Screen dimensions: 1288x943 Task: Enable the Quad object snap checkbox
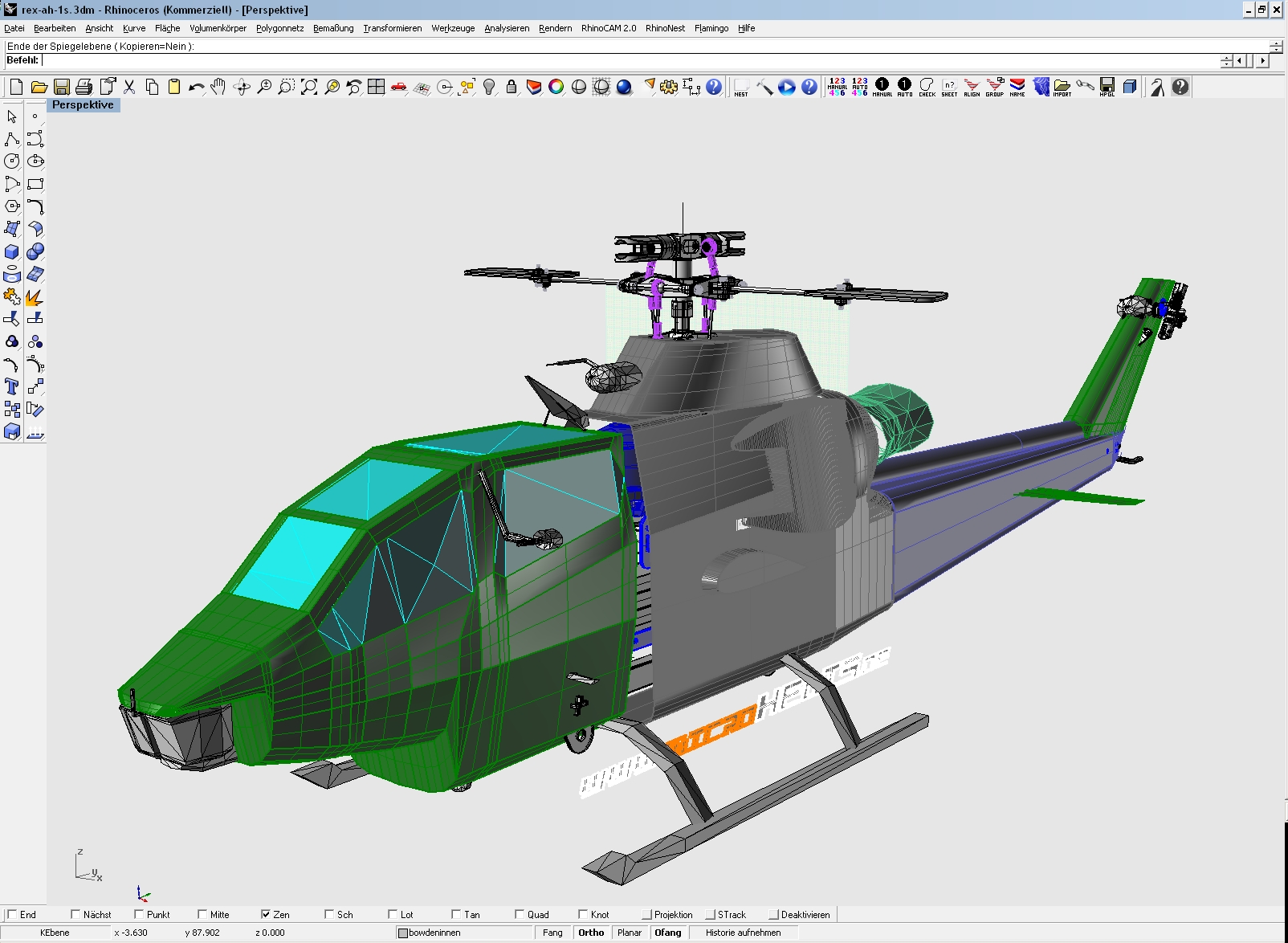pyautogui.click(x=520, y=914)
